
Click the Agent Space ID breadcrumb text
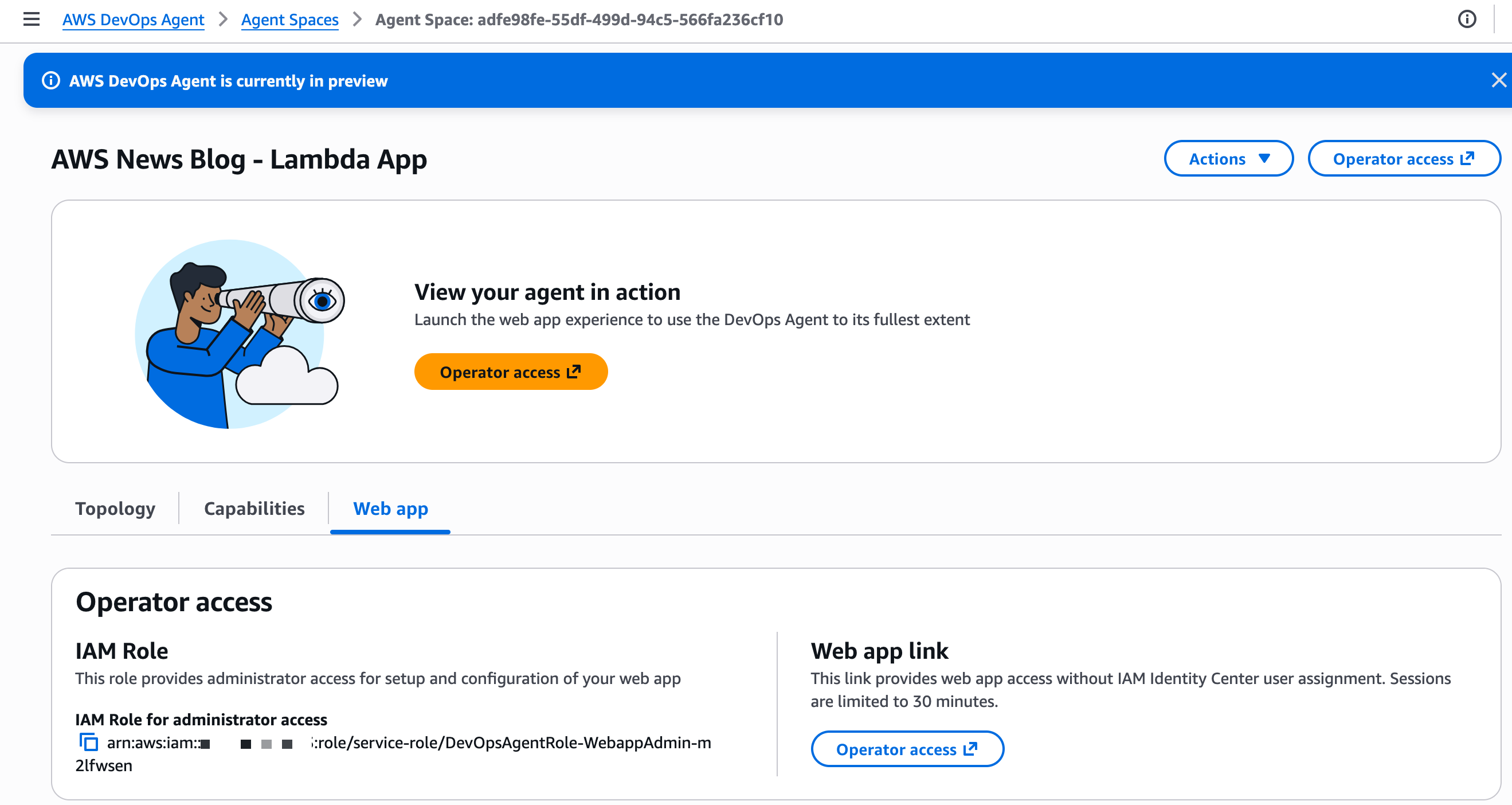[579, 19]
